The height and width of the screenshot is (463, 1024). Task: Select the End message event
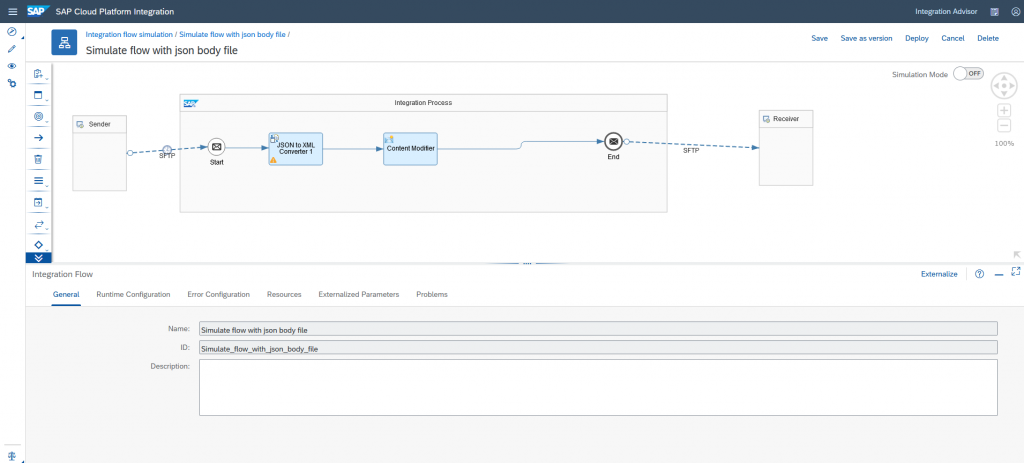click(x=613, y=141)
